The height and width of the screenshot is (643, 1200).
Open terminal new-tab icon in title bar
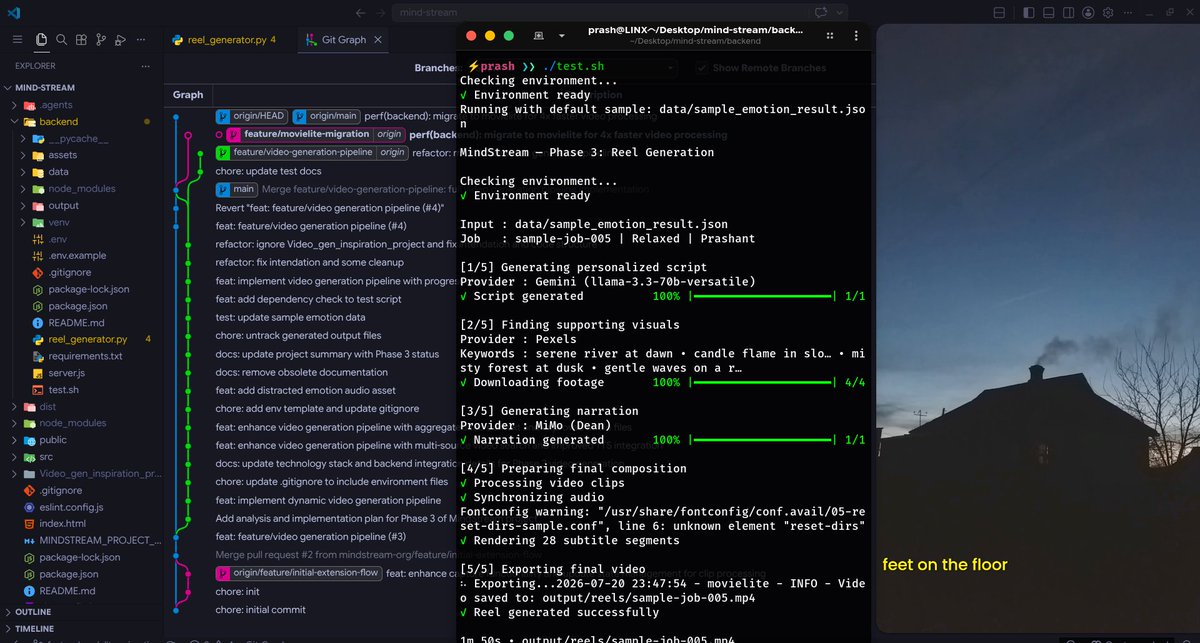[539, 35]
